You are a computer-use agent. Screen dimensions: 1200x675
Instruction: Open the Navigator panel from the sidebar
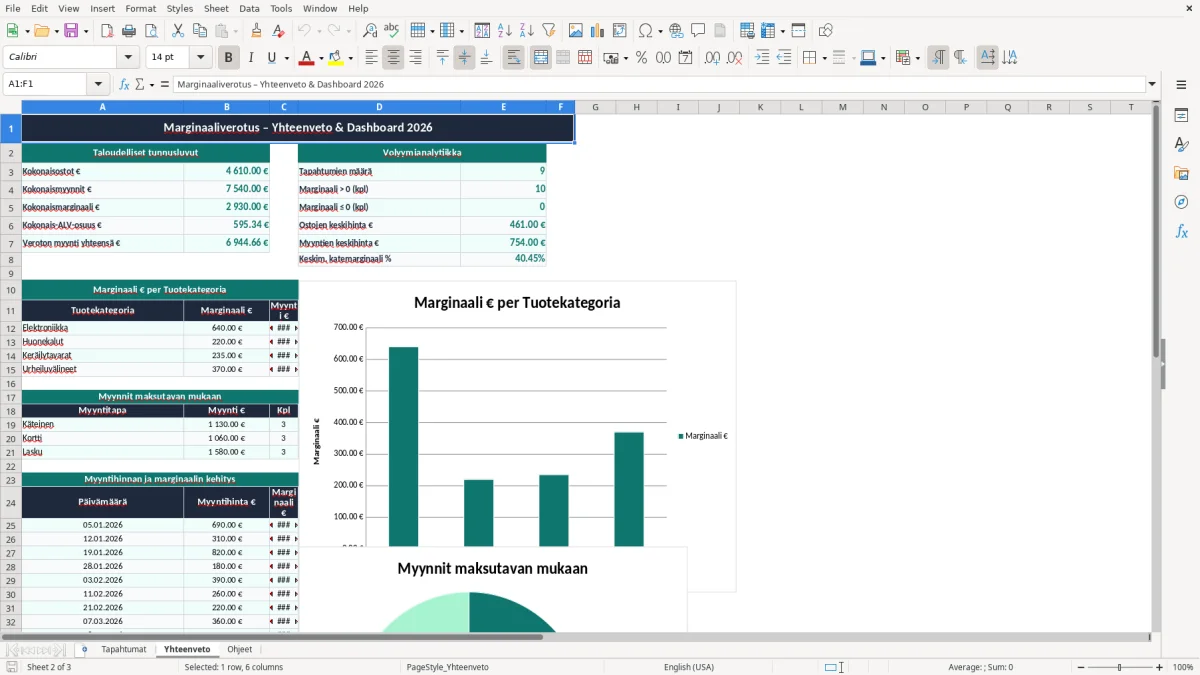[1181, 202]
